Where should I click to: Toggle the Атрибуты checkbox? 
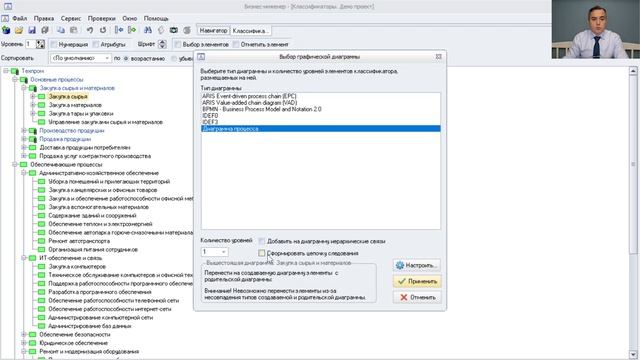click(x=96, y=44)
